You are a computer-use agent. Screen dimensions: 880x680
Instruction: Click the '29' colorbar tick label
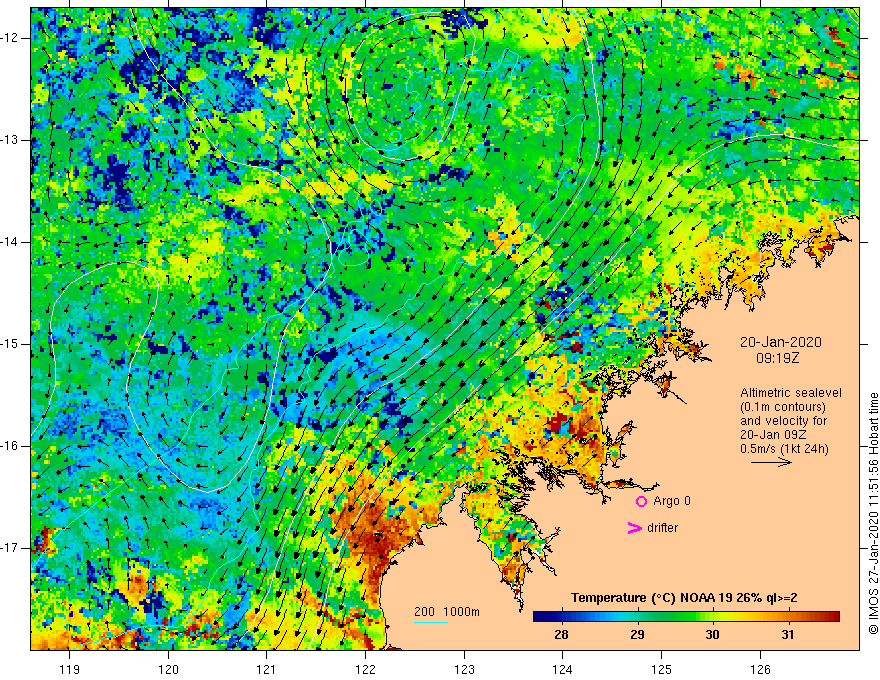coord(637,635)
